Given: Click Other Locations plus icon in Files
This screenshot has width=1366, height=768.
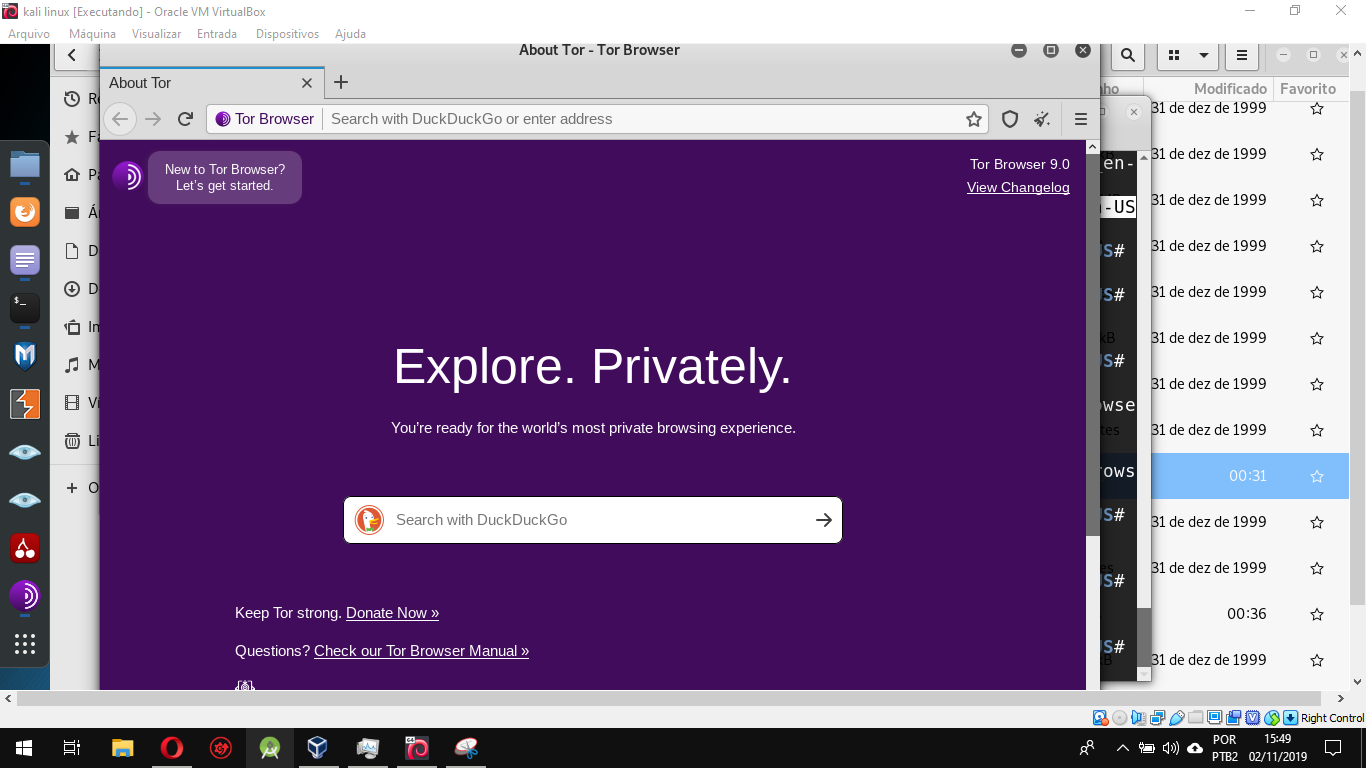Looking at the screenshot, I should click(x=72, y=488).
